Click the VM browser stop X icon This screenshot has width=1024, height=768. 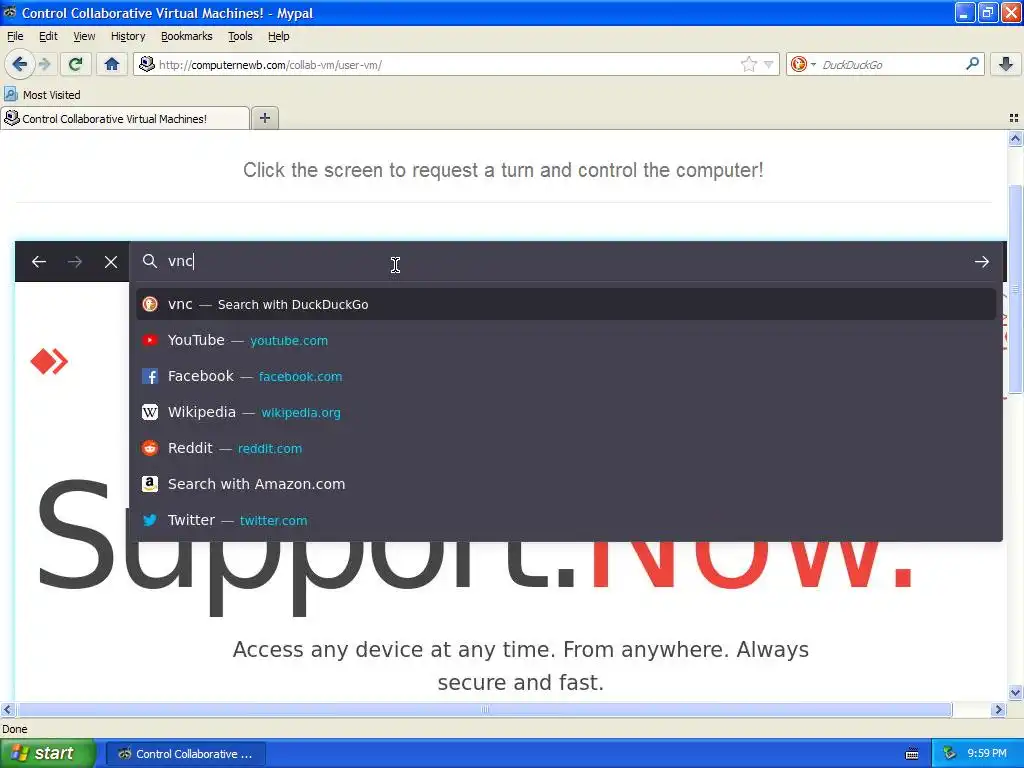111,262
